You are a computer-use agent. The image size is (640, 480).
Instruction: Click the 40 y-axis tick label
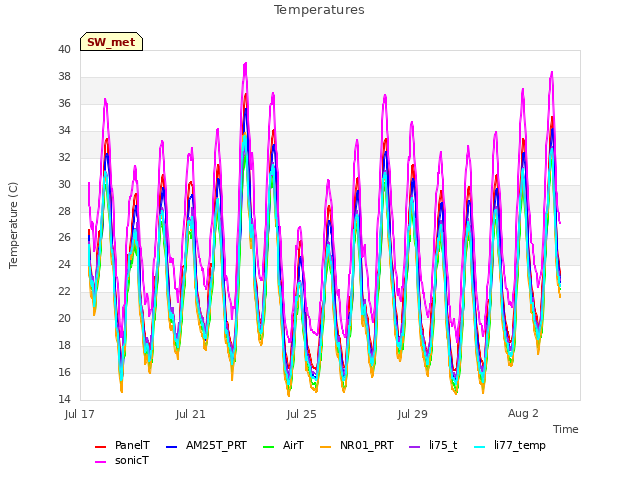coord(64,50)
